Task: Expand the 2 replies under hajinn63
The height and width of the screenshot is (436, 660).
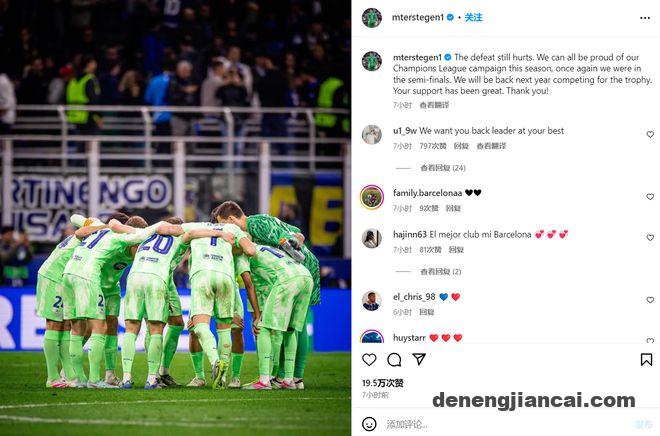Action: pyautogui.click(x=441, y=272)
